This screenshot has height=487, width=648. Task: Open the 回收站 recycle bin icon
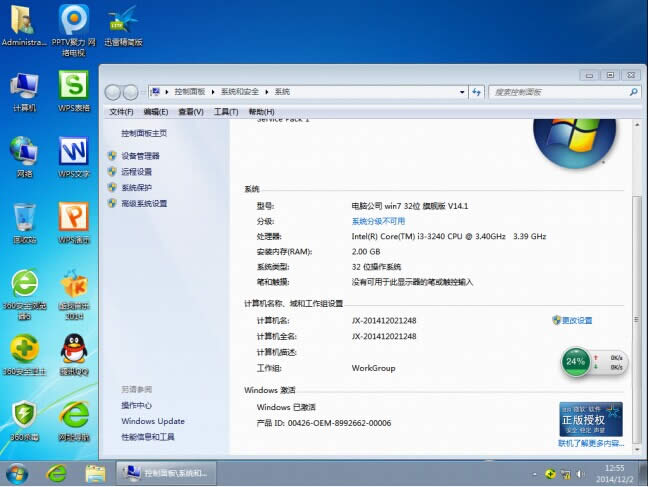click(x=24, y=218)
